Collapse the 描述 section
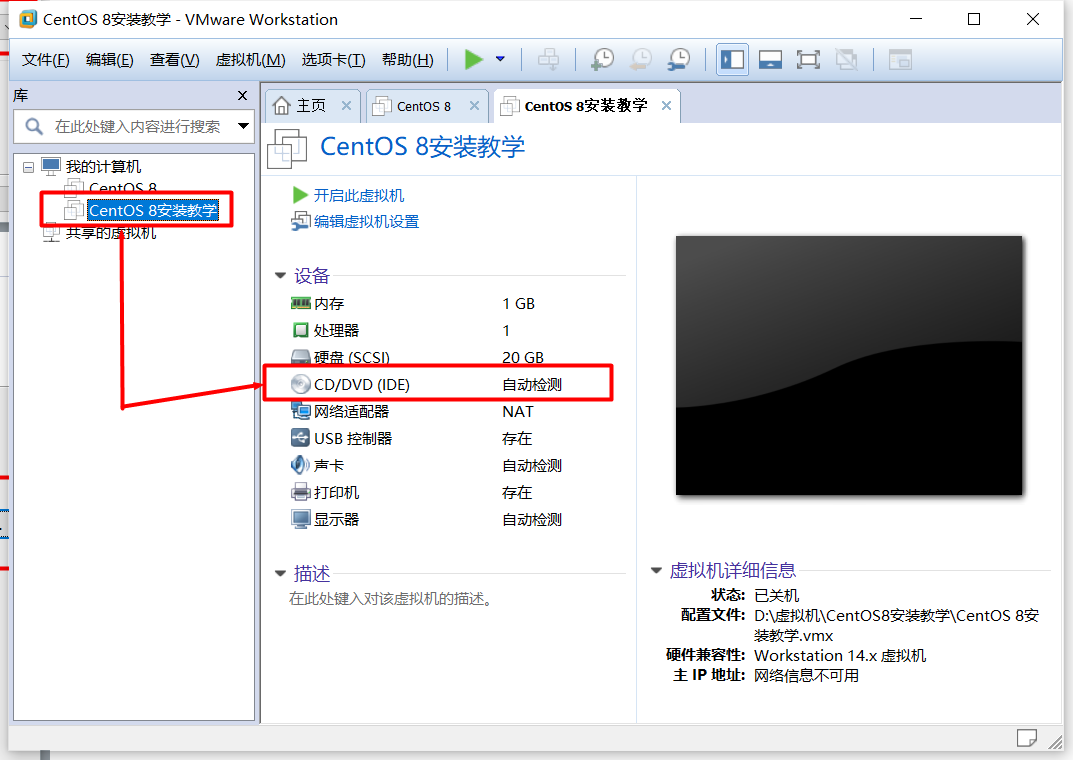Image resolution: width=1073 pixels, height=760 pixels. click(x=280, y=573)
